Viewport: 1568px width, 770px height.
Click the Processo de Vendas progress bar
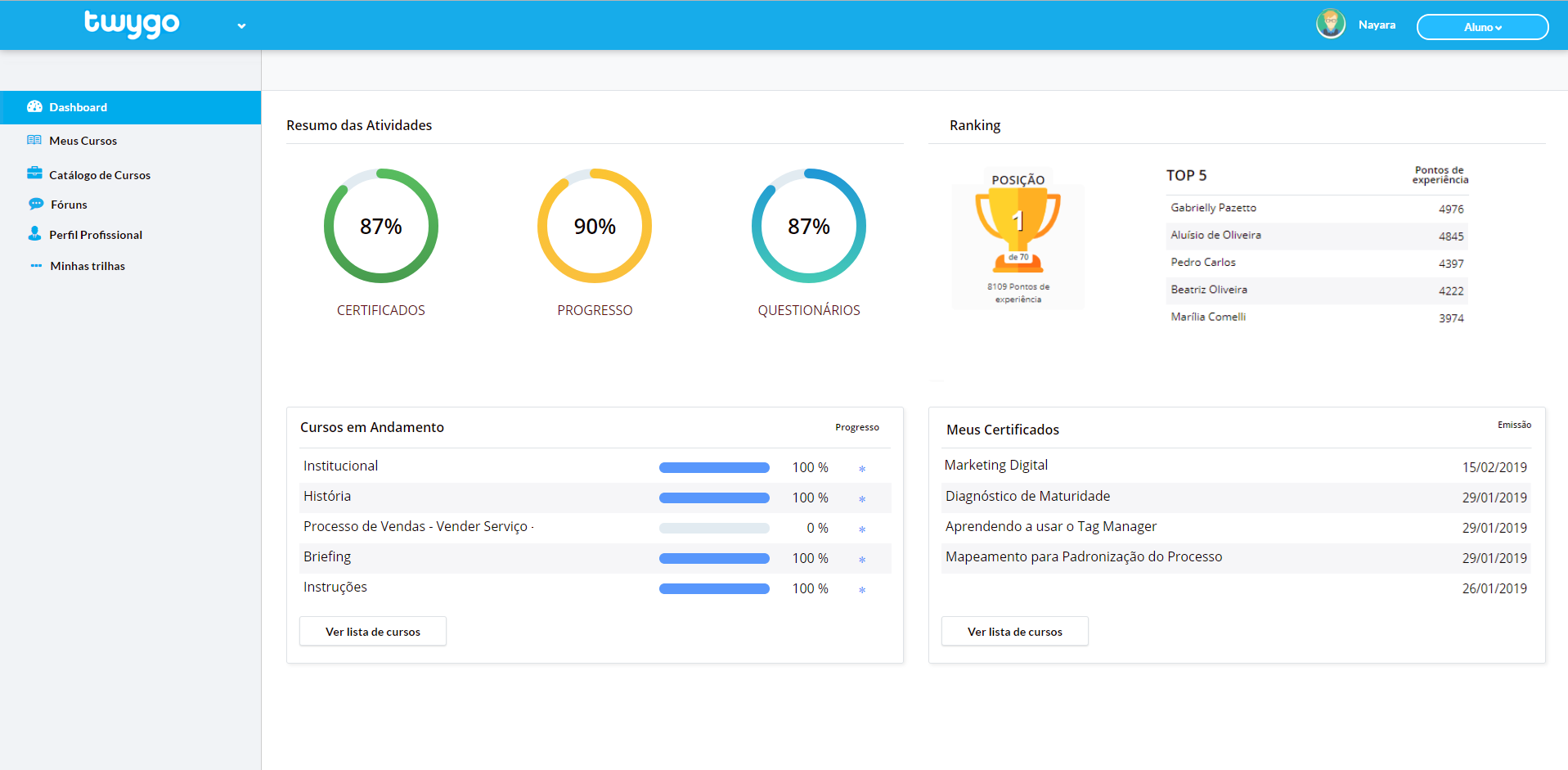click(x=714, y=529)
